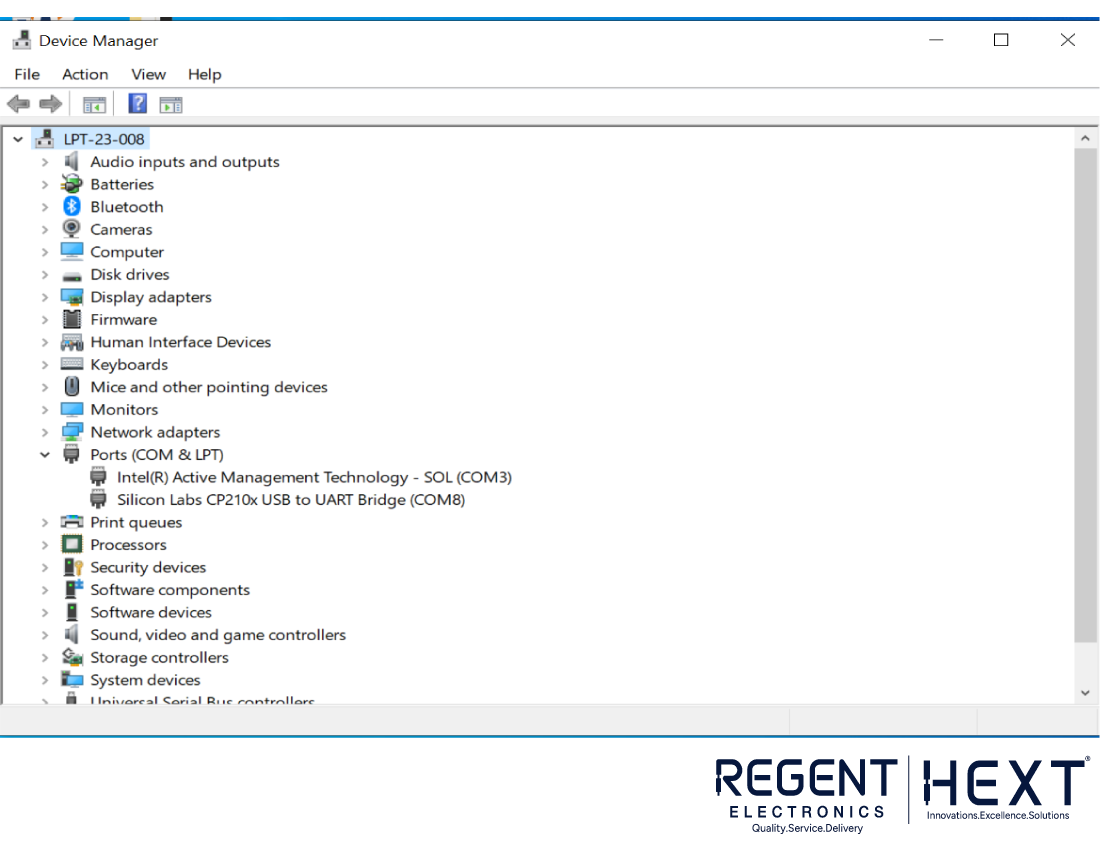Collapse the Ports (COM & LPT) category
1100x855 pixels.
[x=44, y=454]
